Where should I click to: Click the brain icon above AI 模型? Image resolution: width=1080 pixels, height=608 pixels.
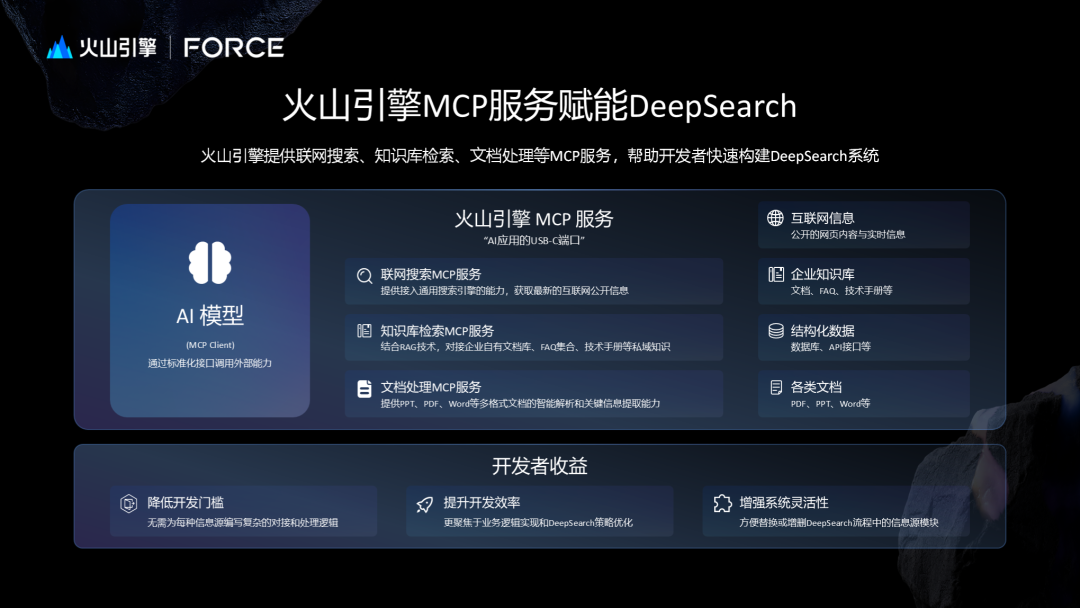coord(210,263)
